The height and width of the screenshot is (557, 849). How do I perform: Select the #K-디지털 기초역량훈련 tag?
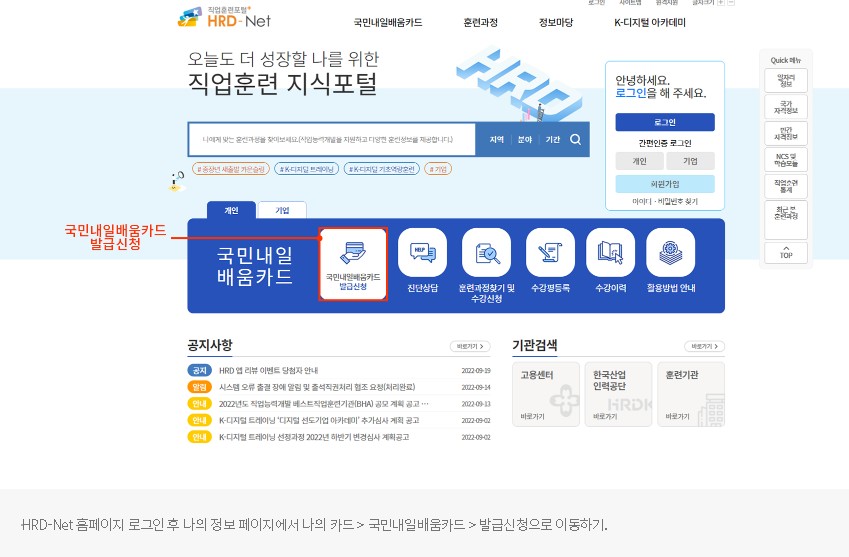(382, 169)
